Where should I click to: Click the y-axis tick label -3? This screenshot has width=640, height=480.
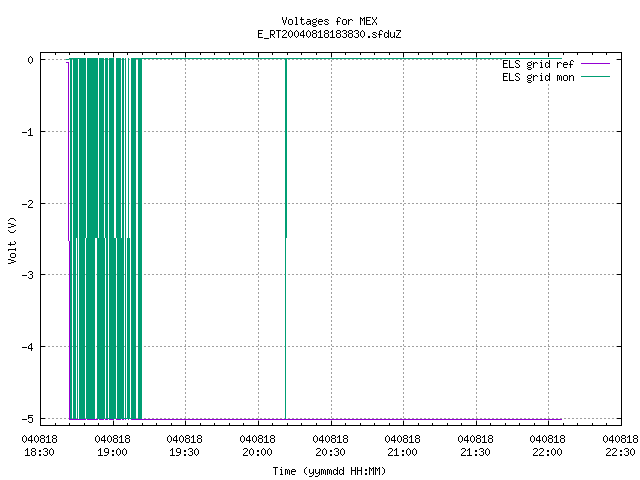click(x=28, y=275)
